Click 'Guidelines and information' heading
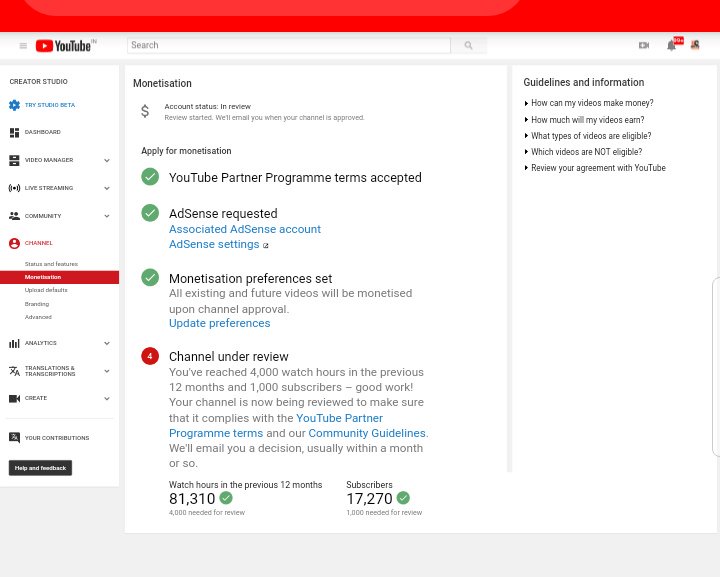Screen dimensions: 720x577 [x=584, y=83]
